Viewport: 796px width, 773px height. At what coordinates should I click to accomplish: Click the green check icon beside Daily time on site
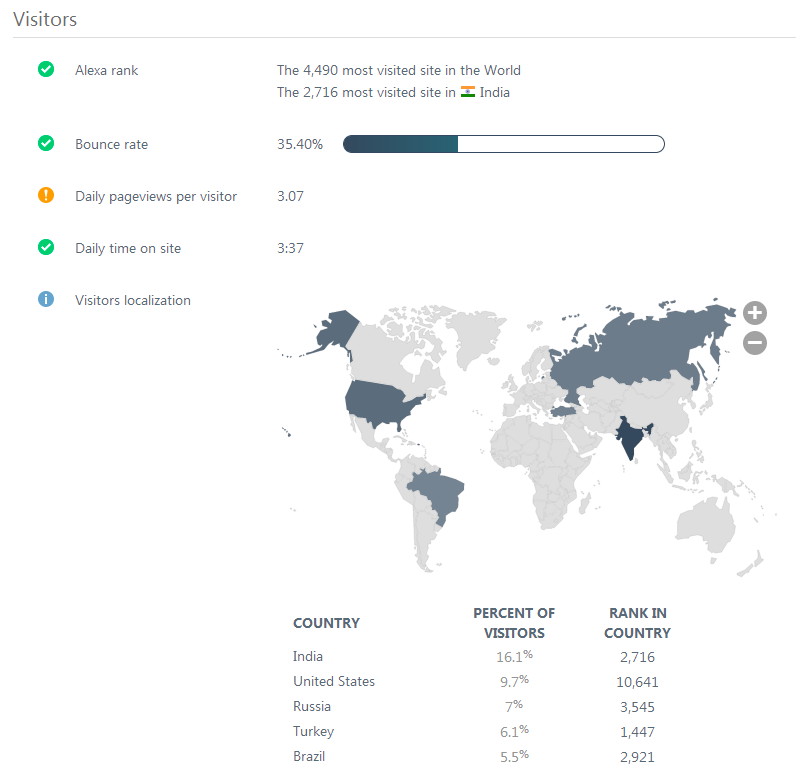[x=46, y=248]
